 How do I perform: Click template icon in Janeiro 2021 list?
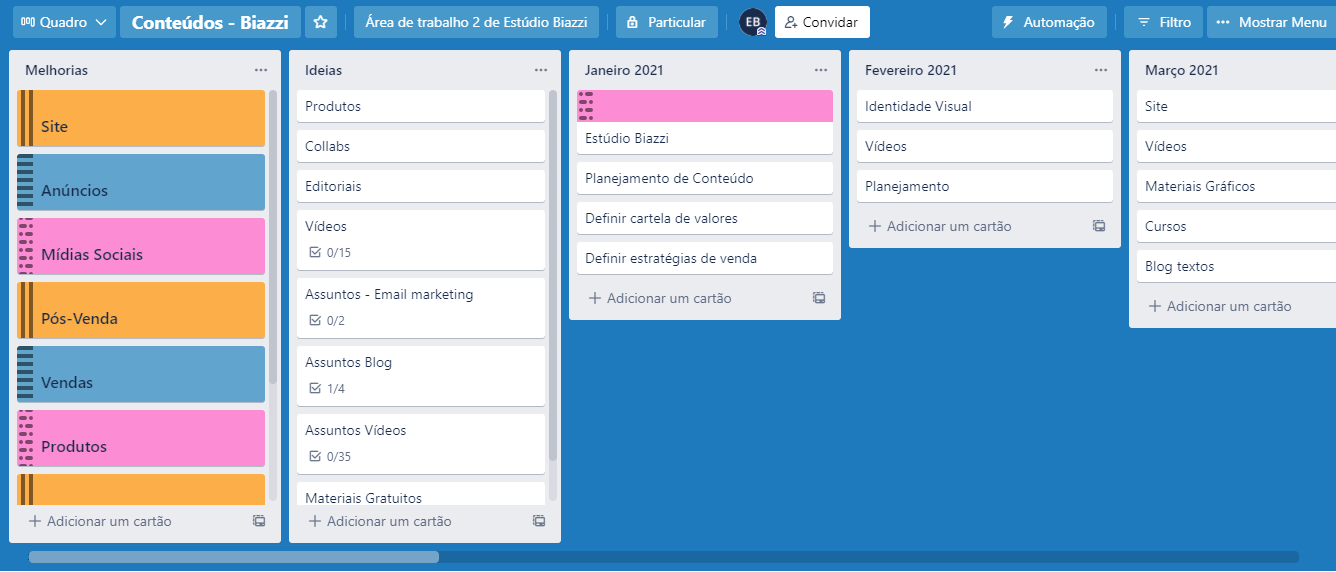[x=819, y=298]
